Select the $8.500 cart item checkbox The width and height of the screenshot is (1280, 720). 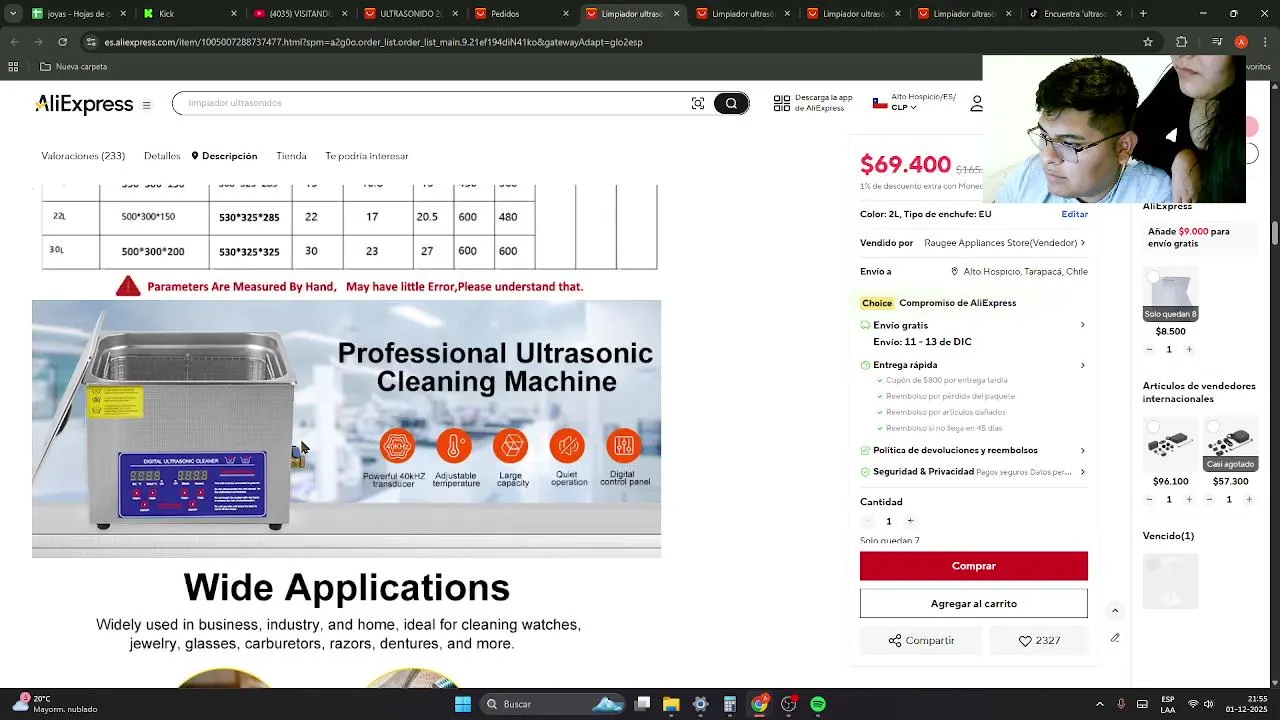pyautogui.click(x=1152, y=277)
